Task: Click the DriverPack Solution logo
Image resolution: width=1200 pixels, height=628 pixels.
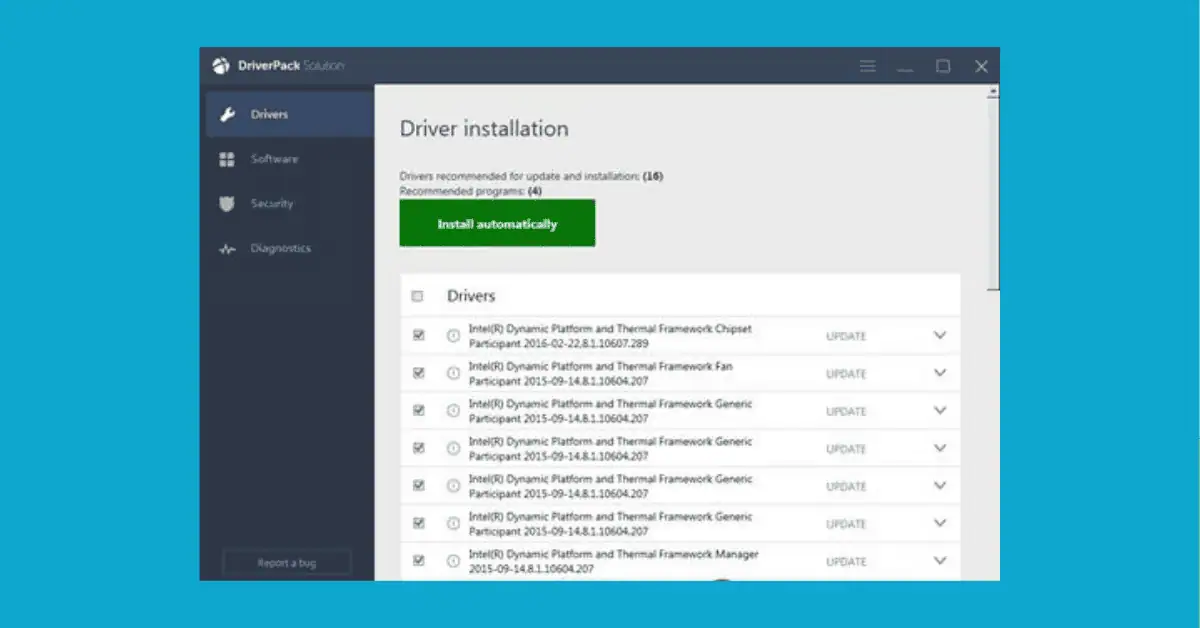Action: point(222,65)
